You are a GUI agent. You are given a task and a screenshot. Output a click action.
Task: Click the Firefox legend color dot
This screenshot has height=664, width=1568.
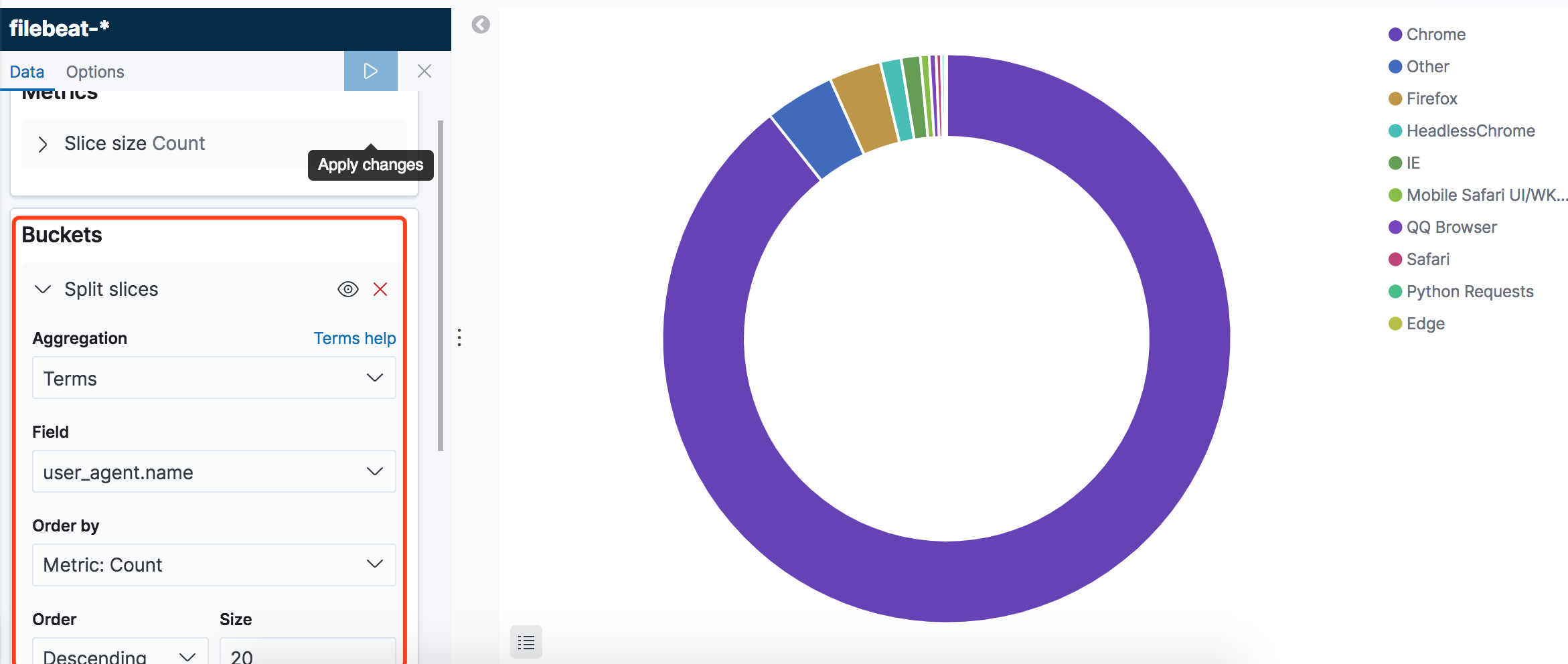pos(1395,99)
